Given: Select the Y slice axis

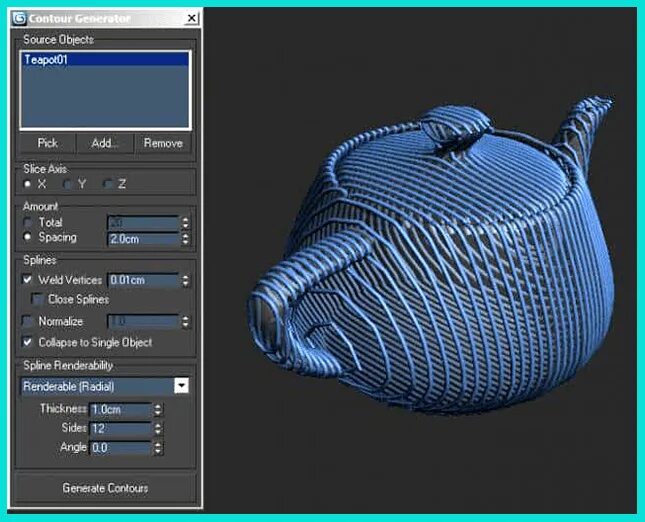Looking at the screenshot, I should 67,184.
